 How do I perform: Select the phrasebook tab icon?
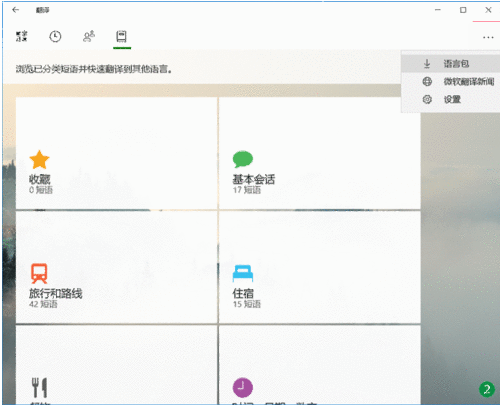coord(122,36)
